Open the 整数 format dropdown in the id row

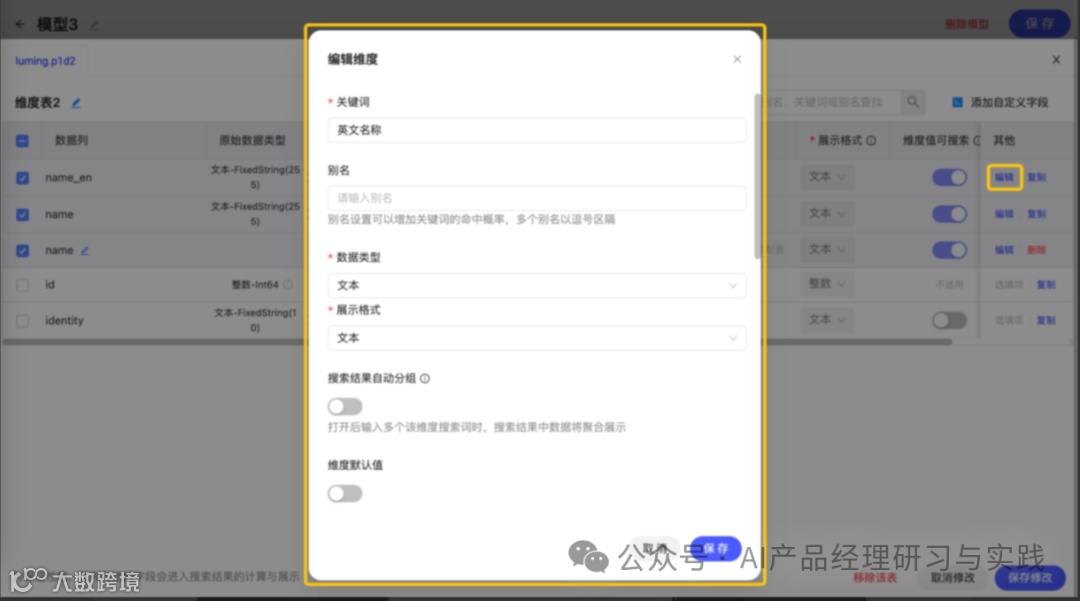coord(827,284)
